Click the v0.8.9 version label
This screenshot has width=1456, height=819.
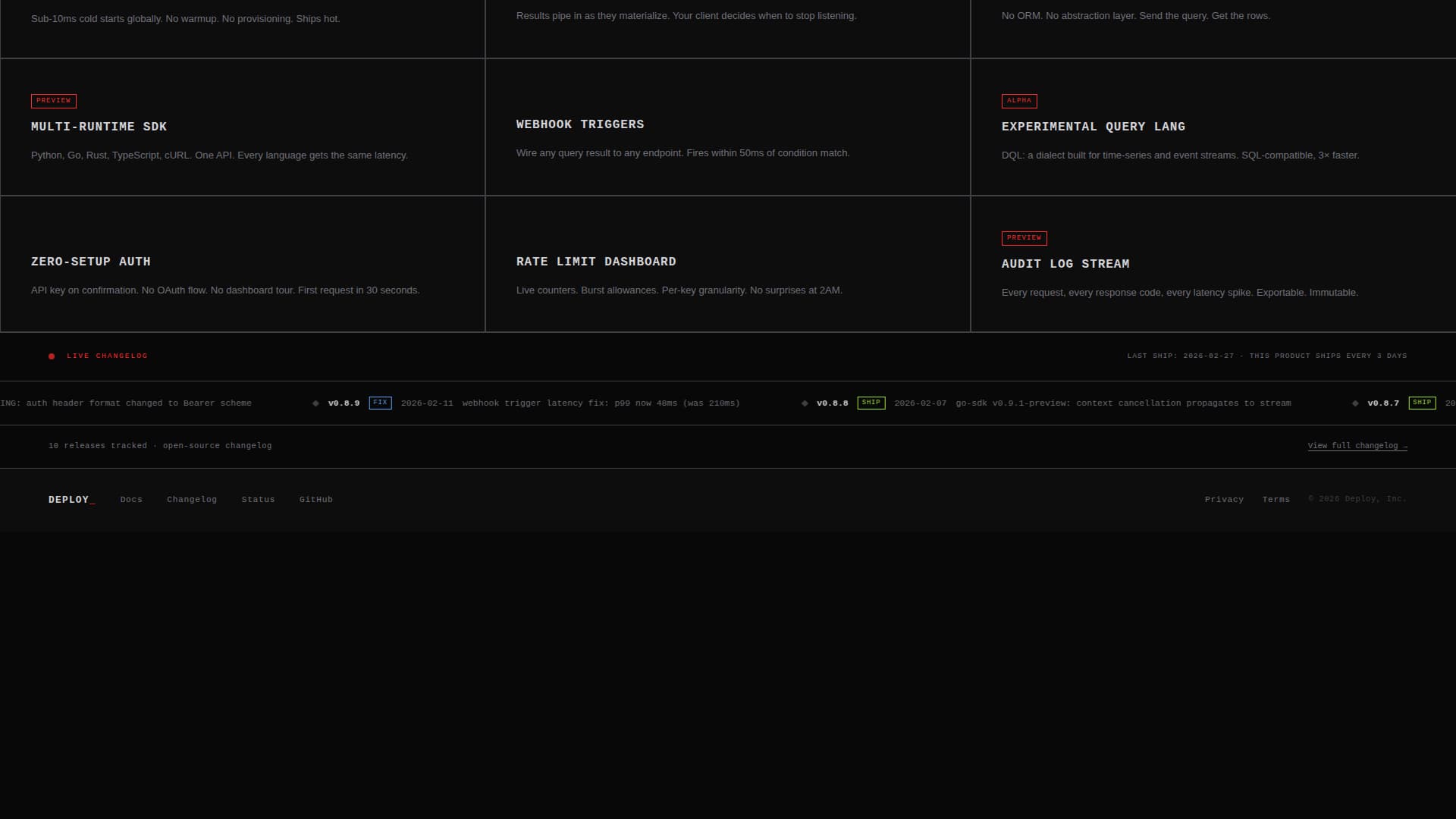(x=344, y=403)
